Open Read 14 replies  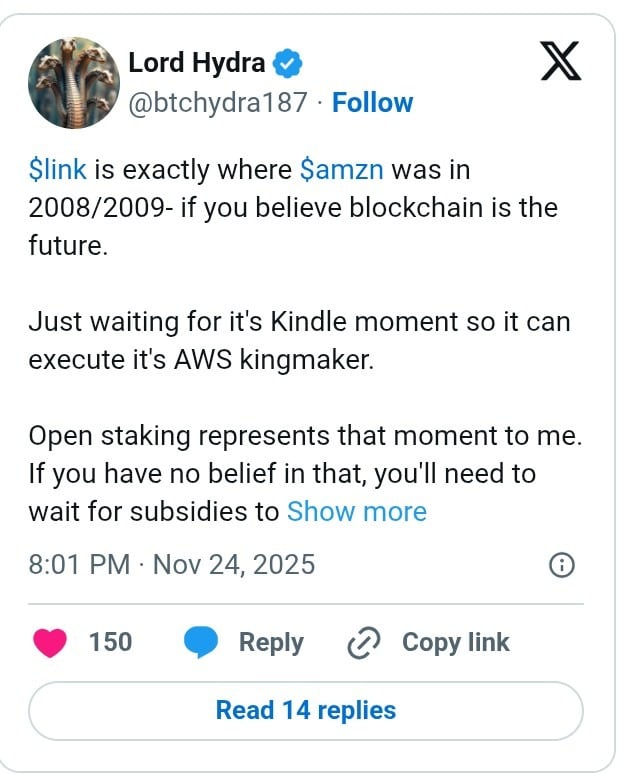[x=306, y=710]
